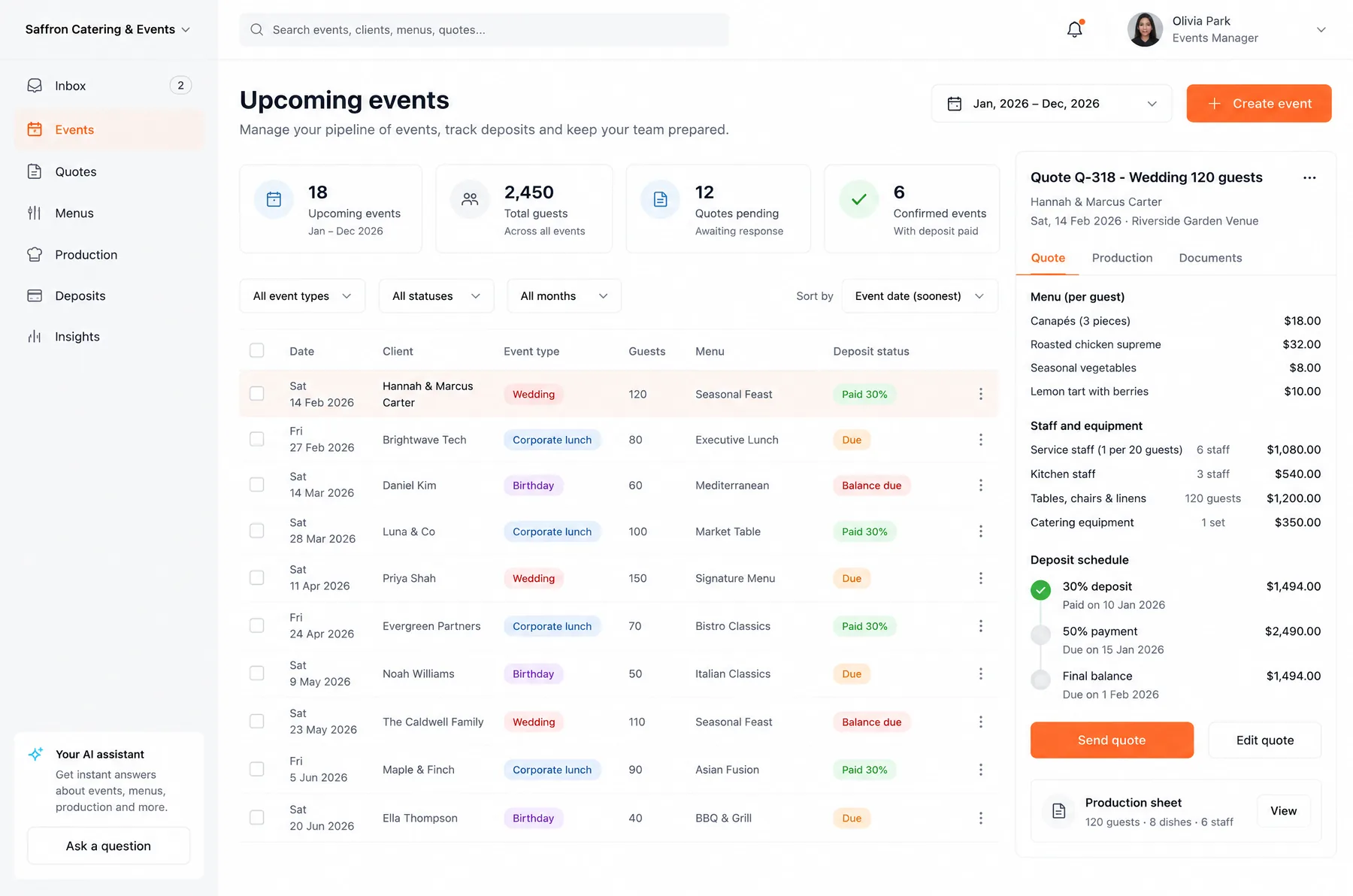Screen dimensions: 1353x896
Task: Click the guests icon on the Total guests card
Action: coord(470,199)
